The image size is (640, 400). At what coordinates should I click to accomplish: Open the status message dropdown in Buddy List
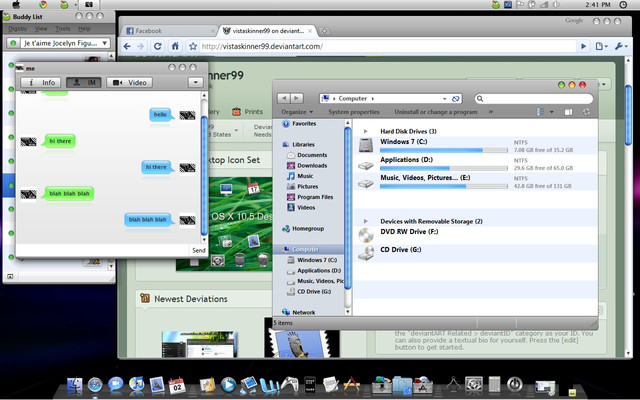(x=105, y=43)
